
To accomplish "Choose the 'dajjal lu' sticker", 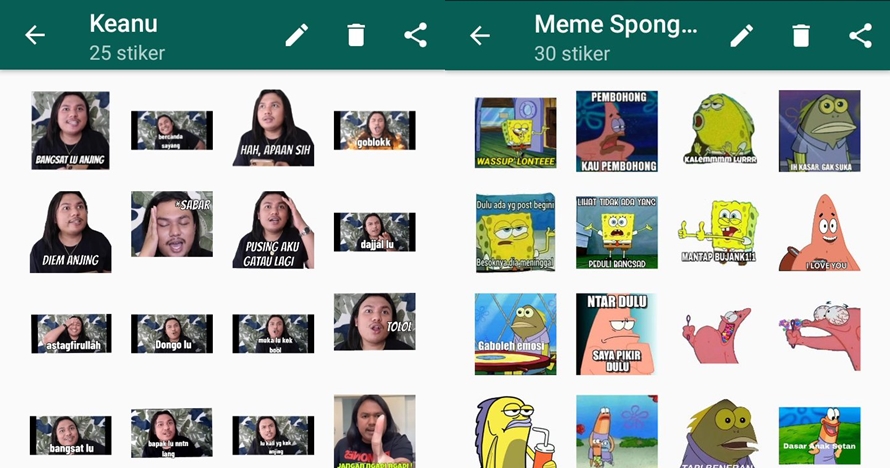I will pos(375,232).
